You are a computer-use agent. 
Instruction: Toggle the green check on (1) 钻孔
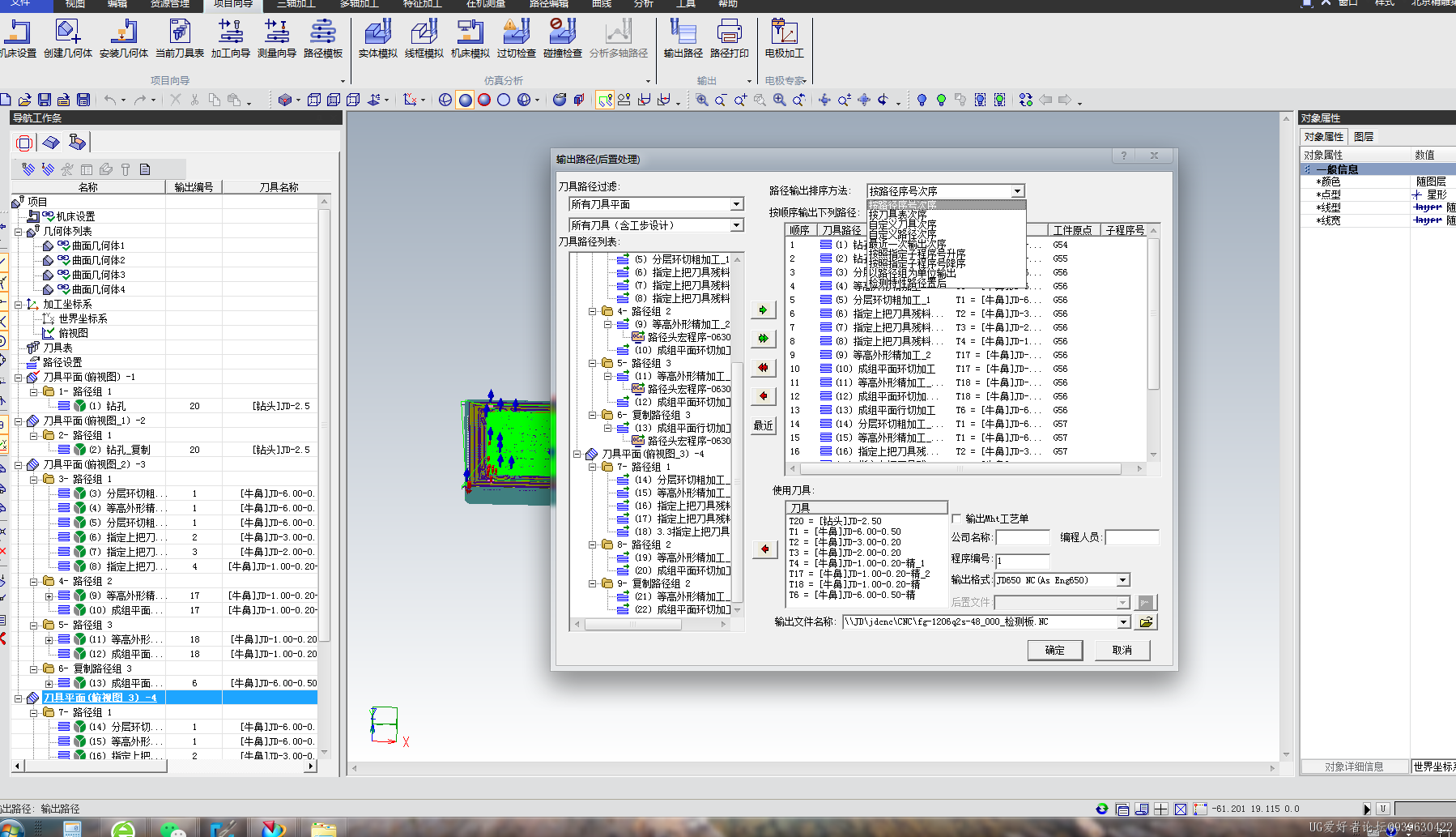[x=80, y=406]
